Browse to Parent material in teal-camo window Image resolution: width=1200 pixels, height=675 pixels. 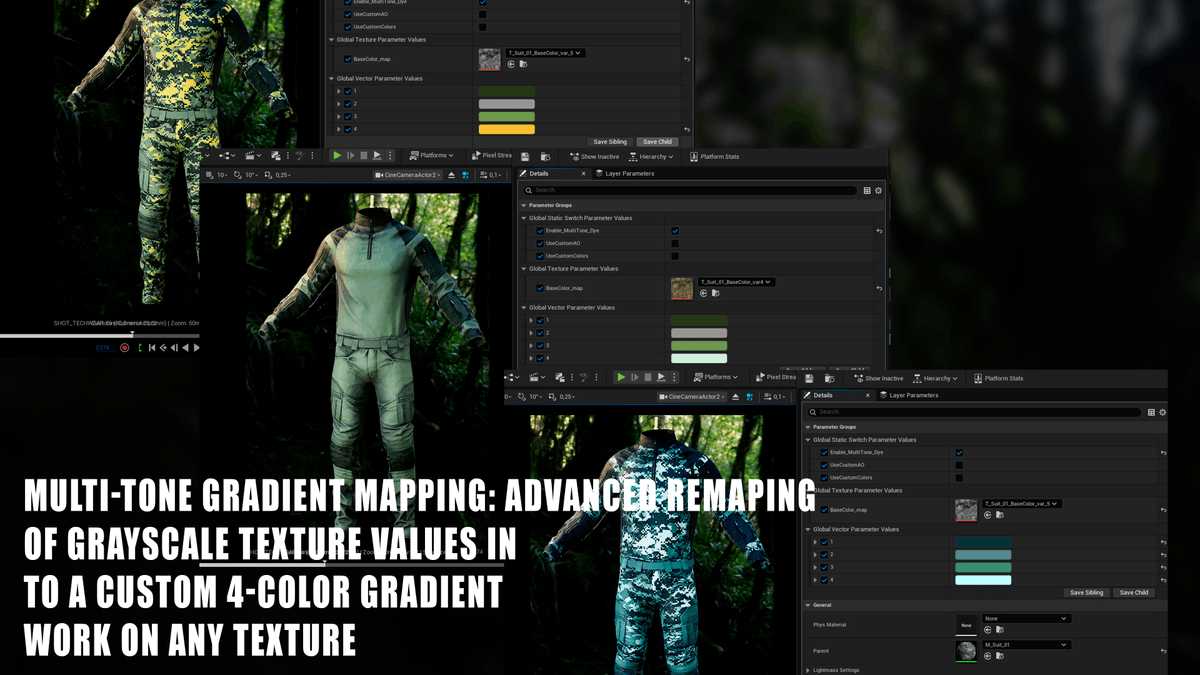click(x=999, y=656)
